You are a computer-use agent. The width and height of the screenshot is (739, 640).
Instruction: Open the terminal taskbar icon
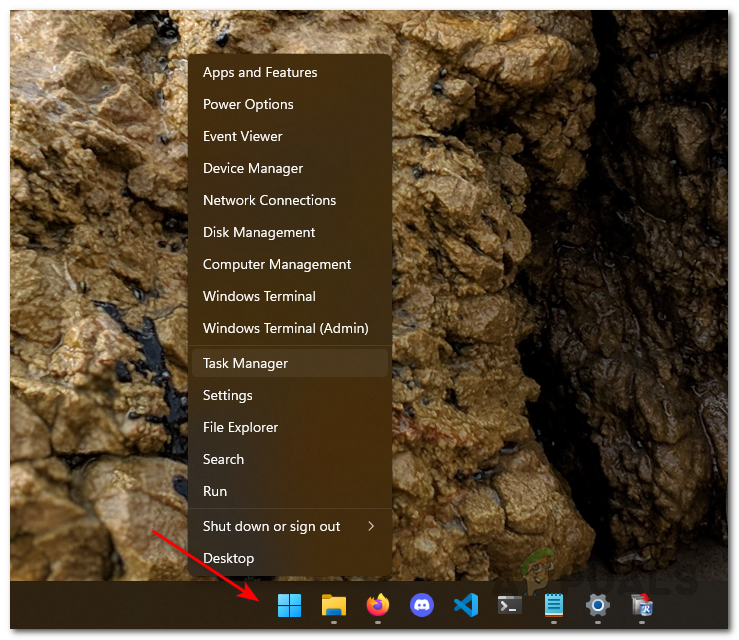509,605
